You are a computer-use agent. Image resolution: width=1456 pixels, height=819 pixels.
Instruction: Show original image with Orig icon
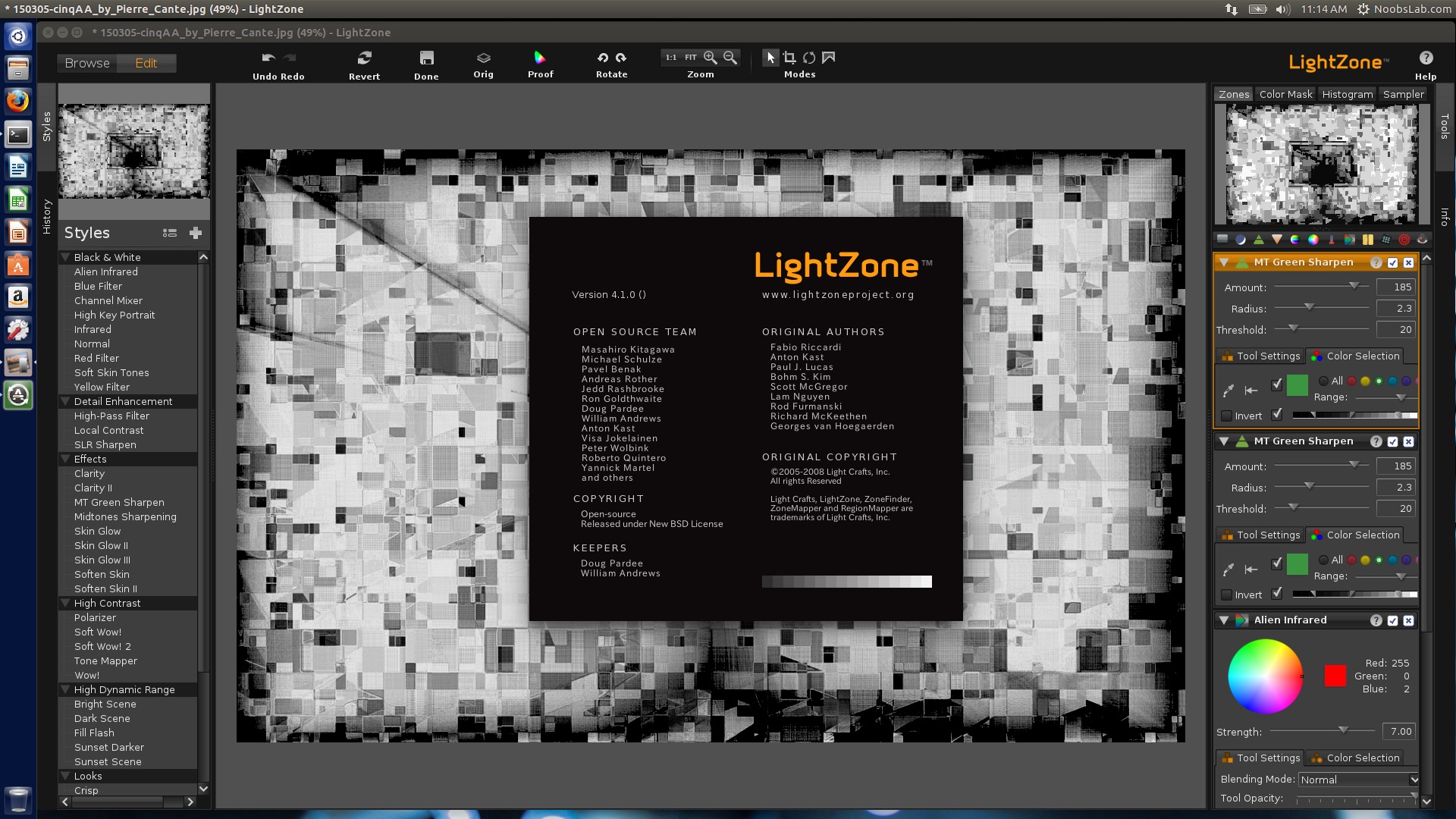coord(483,58)
